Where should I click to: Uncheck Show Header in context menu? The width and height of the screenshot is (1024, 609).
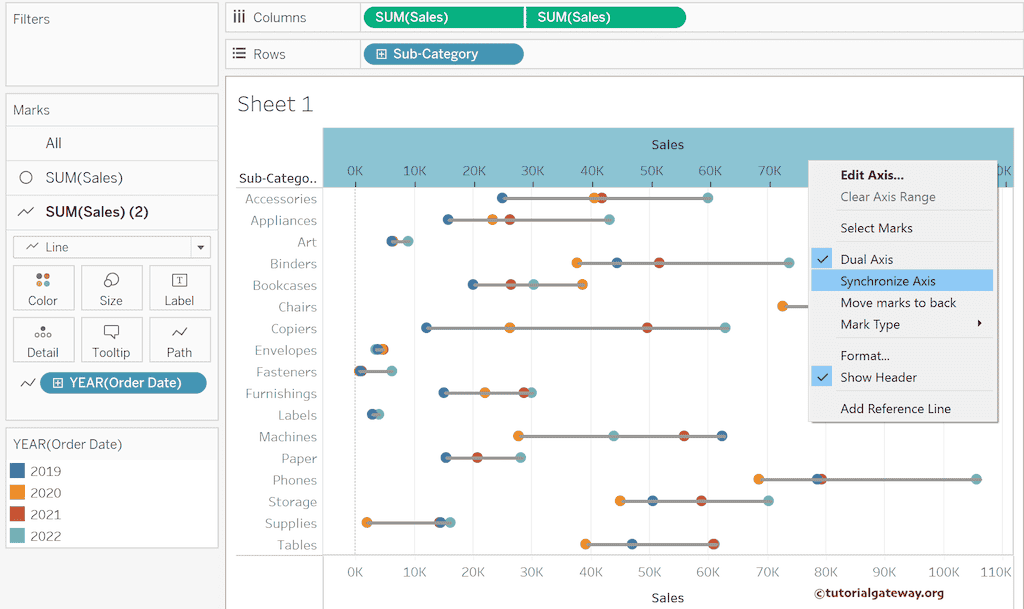point(878,377)
